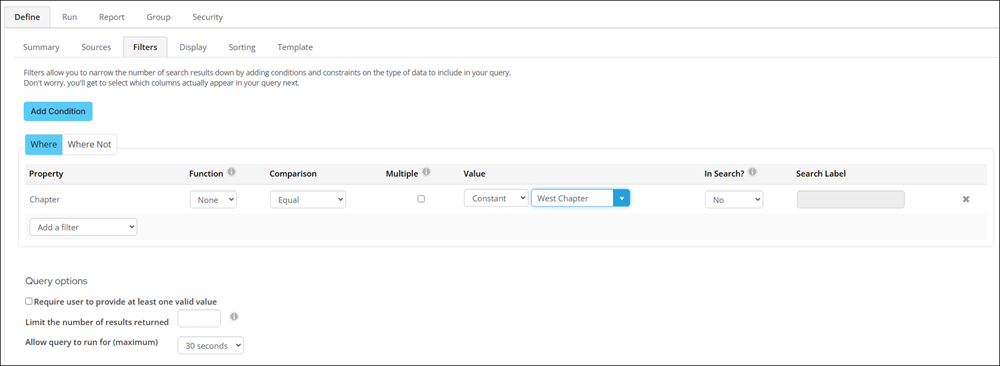Screen dimensions: 1000x366
Task: Enable Require user to provide valid value
Action: [29, 301]
